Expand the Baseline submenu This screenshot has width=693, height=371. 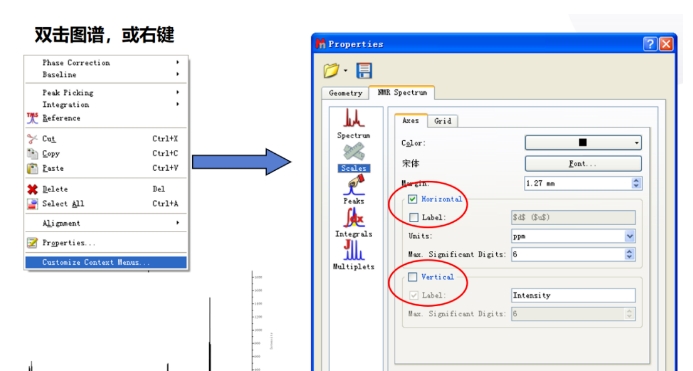178,74
